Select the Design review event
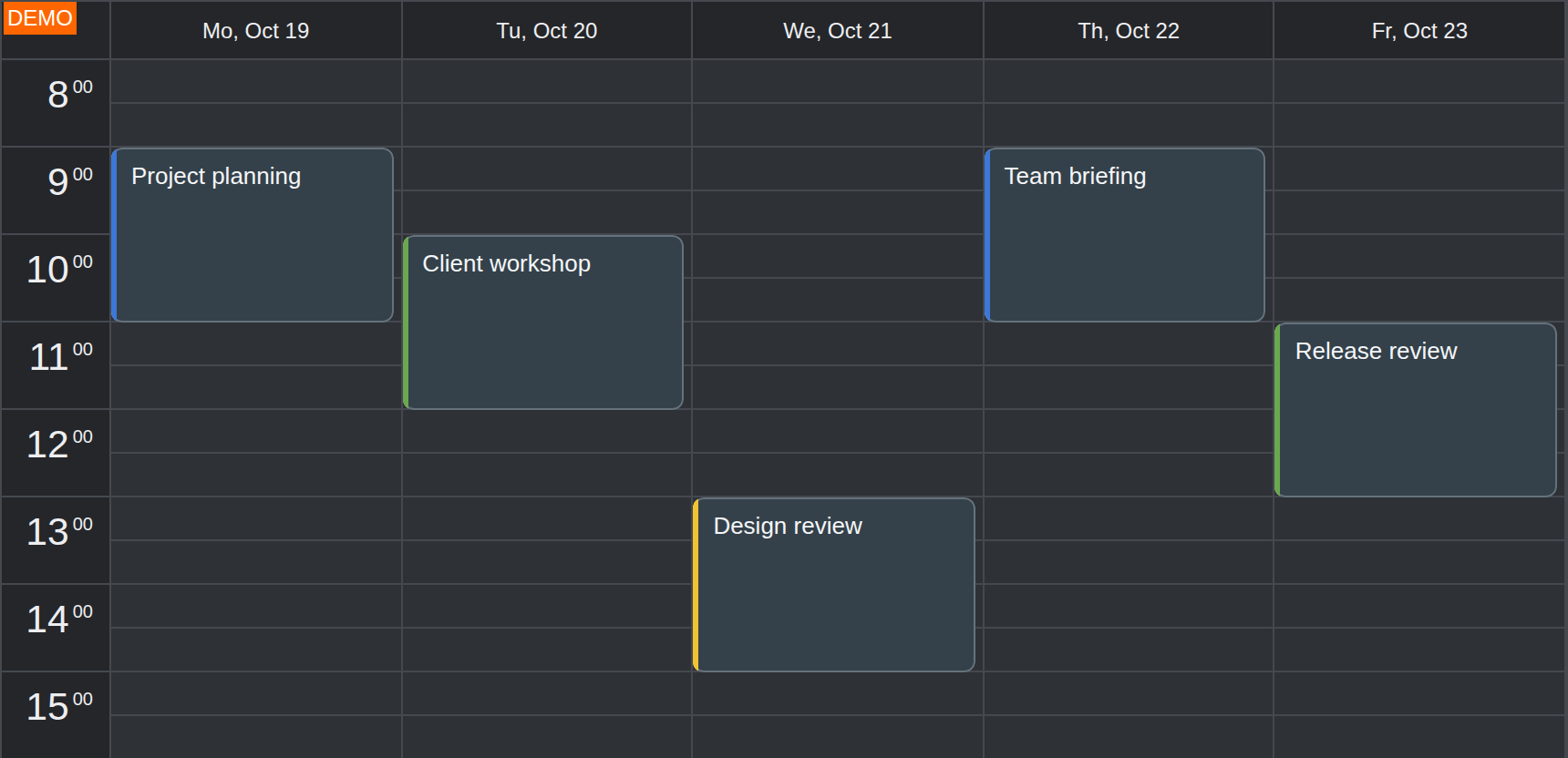Viewport: 1568px width, 758px height. click(x=834, y=585)
